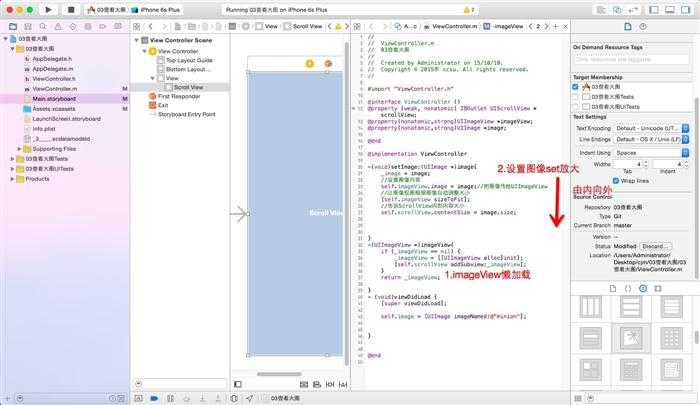This screenshot has height=405, width=700.
Task: Click the On Demand Resource Tags field
Action: pos(632,59)
